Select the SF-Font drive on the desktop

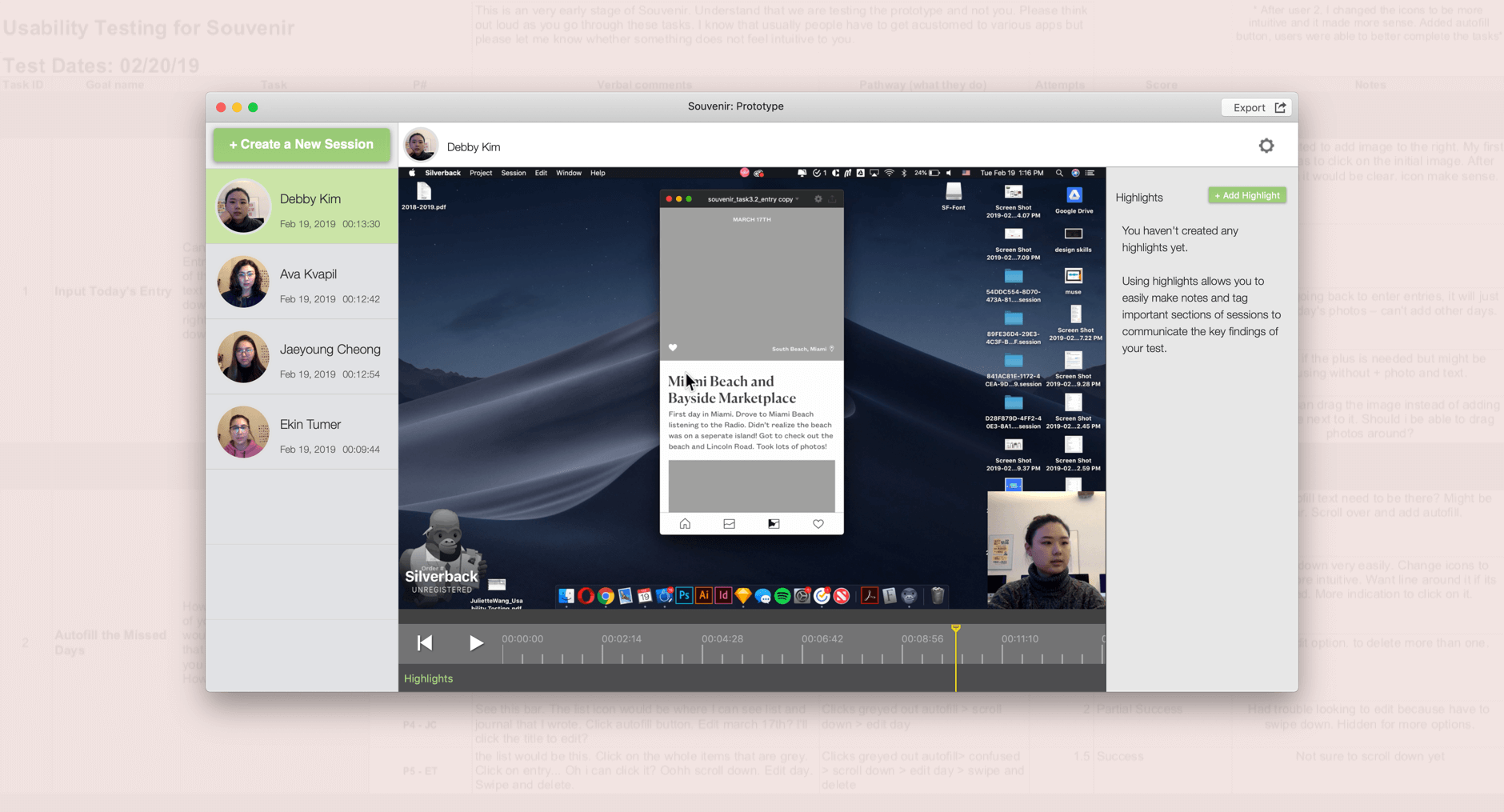[954, 197]
